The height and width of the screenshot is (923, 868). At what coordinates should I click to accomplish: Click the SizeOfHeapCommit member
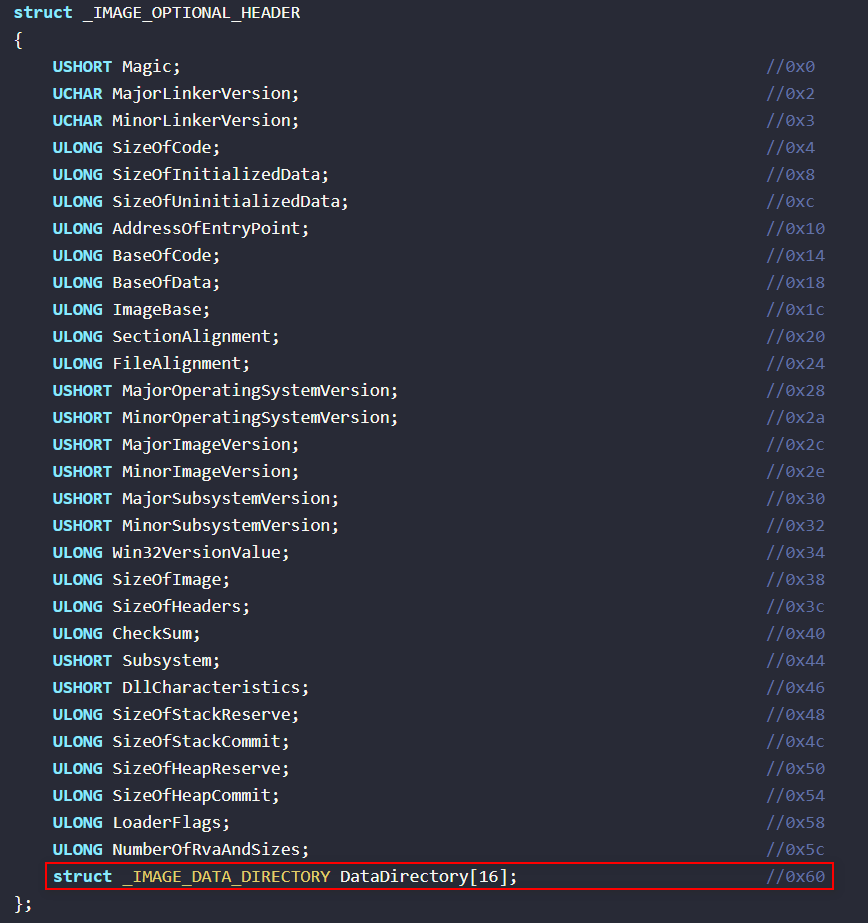click(x=195, y=796)
